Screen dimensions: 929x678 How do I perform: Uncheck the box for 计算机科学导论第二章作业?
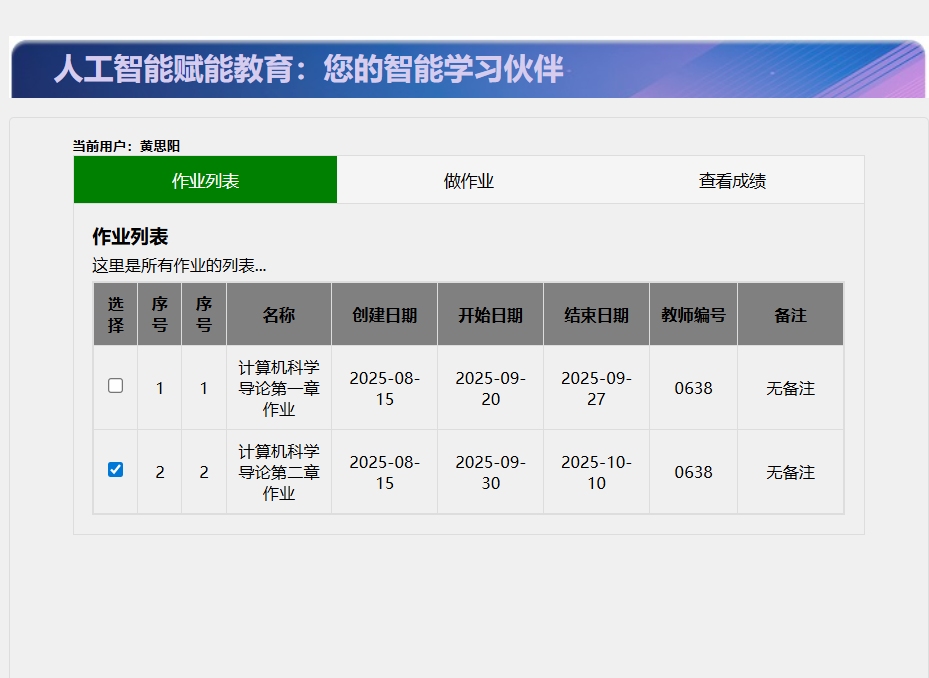[x=115, y=470]
